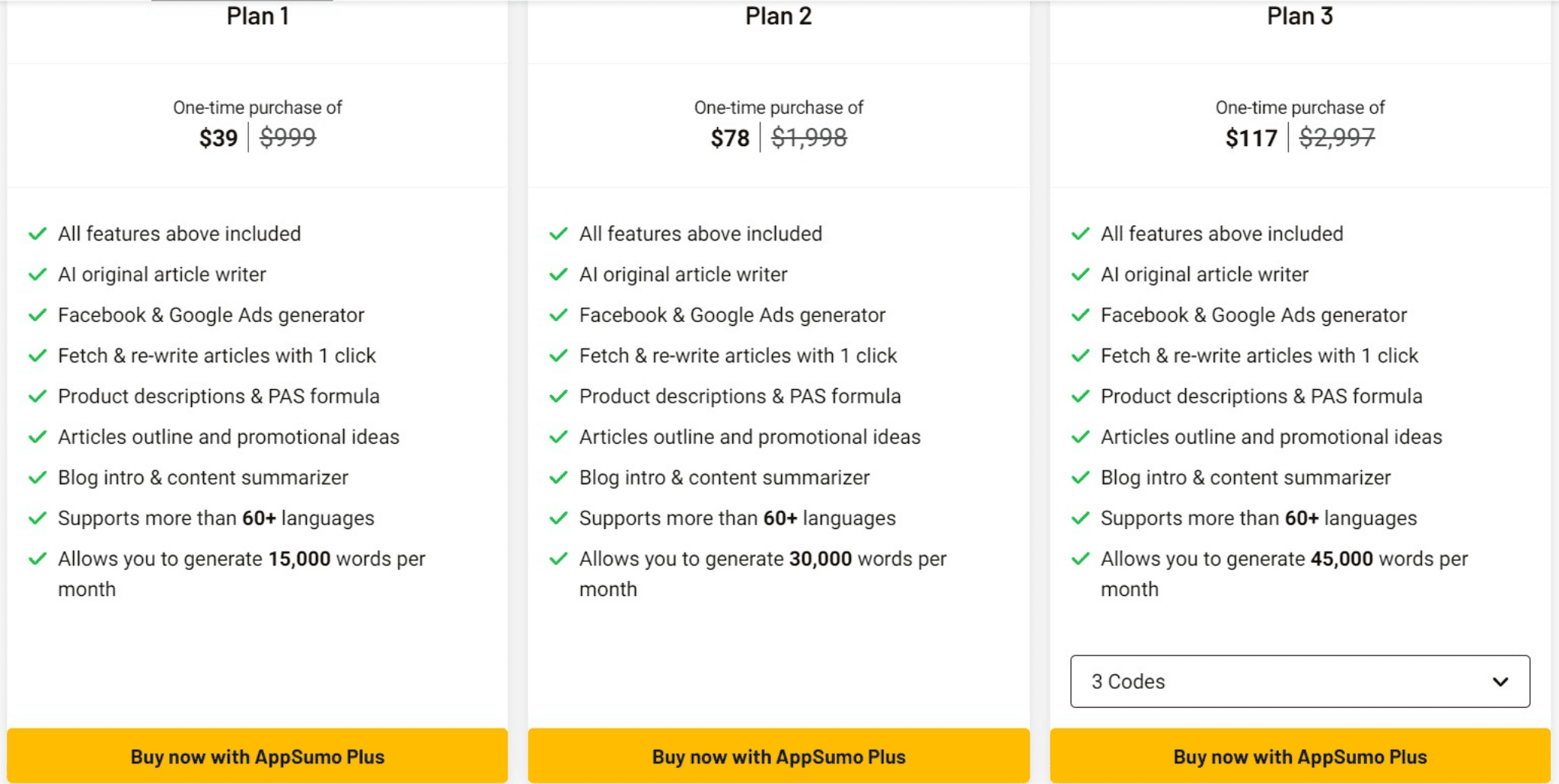Click checkmark beside Plan 2 Supports 60+ languages

click(559, 518)
